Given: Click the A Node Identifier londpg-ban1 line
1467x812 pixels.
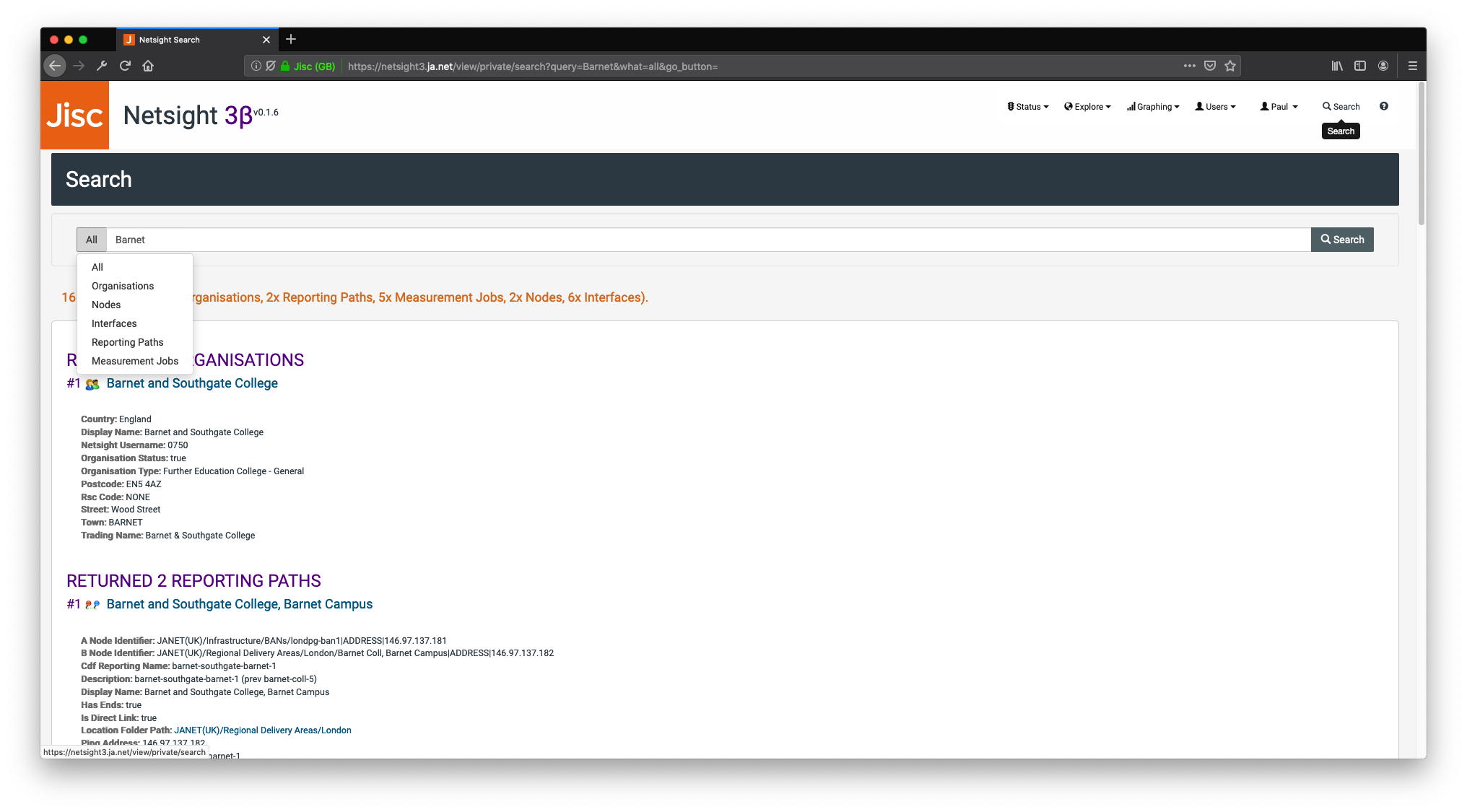Looking at the screenshot, I should click(264, 641).
